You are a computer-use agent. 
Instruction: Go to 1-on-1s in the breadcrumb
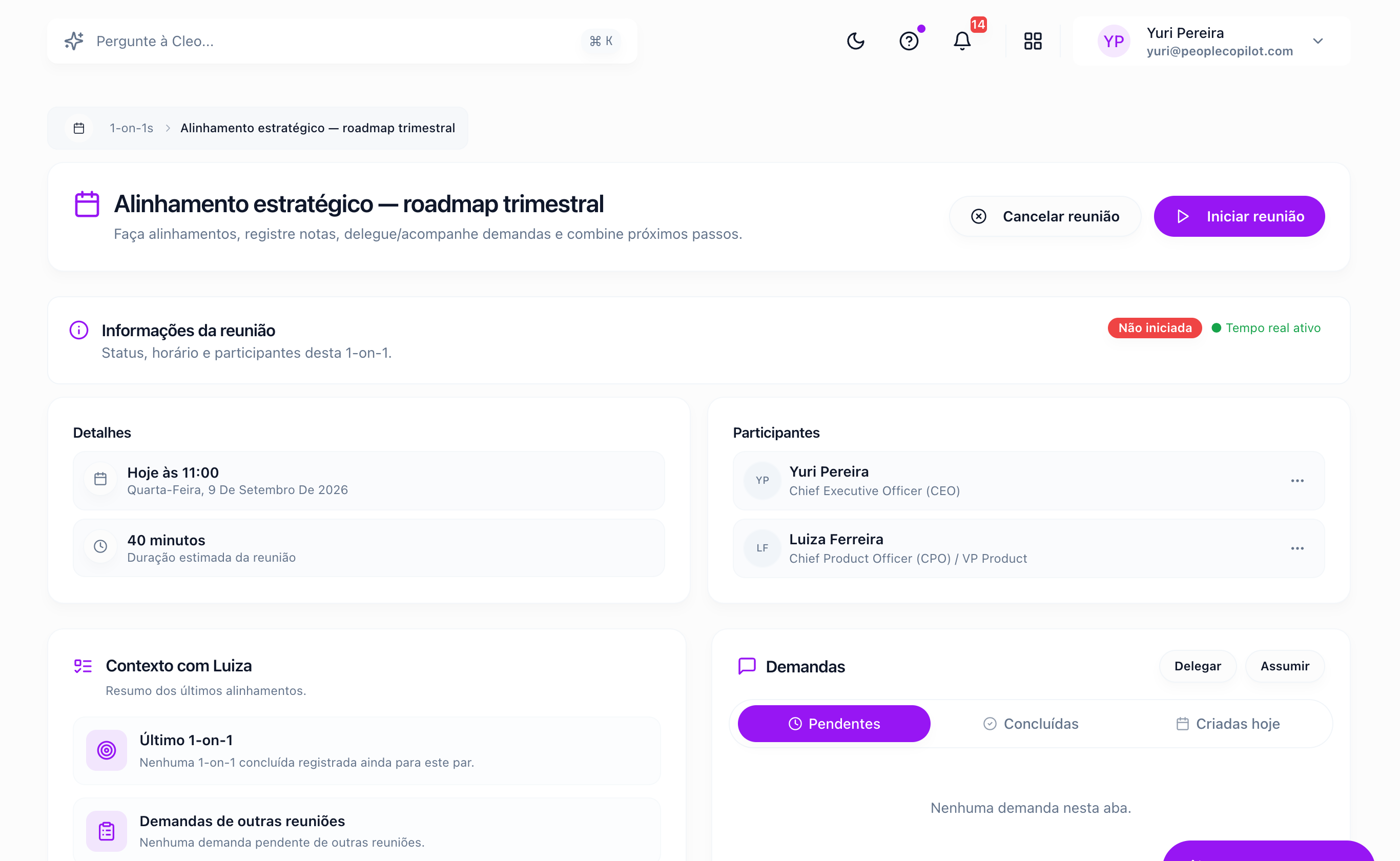pyautogui.click(x=132, y=128)
